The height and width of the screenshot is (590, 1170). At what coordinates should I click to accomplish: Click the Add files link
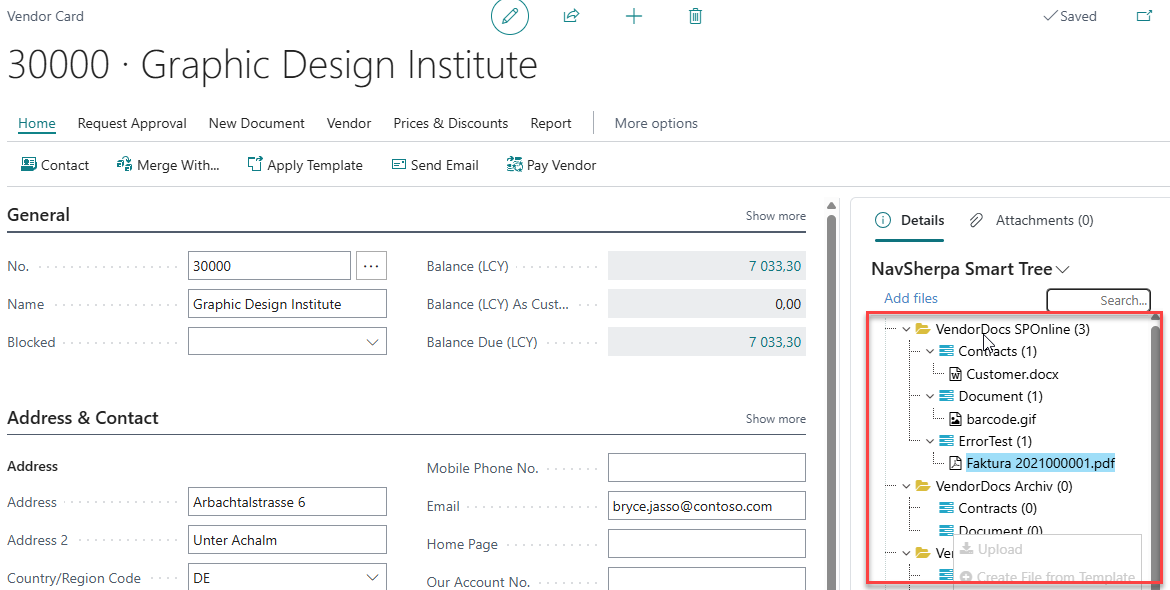[x=911, y=298]
